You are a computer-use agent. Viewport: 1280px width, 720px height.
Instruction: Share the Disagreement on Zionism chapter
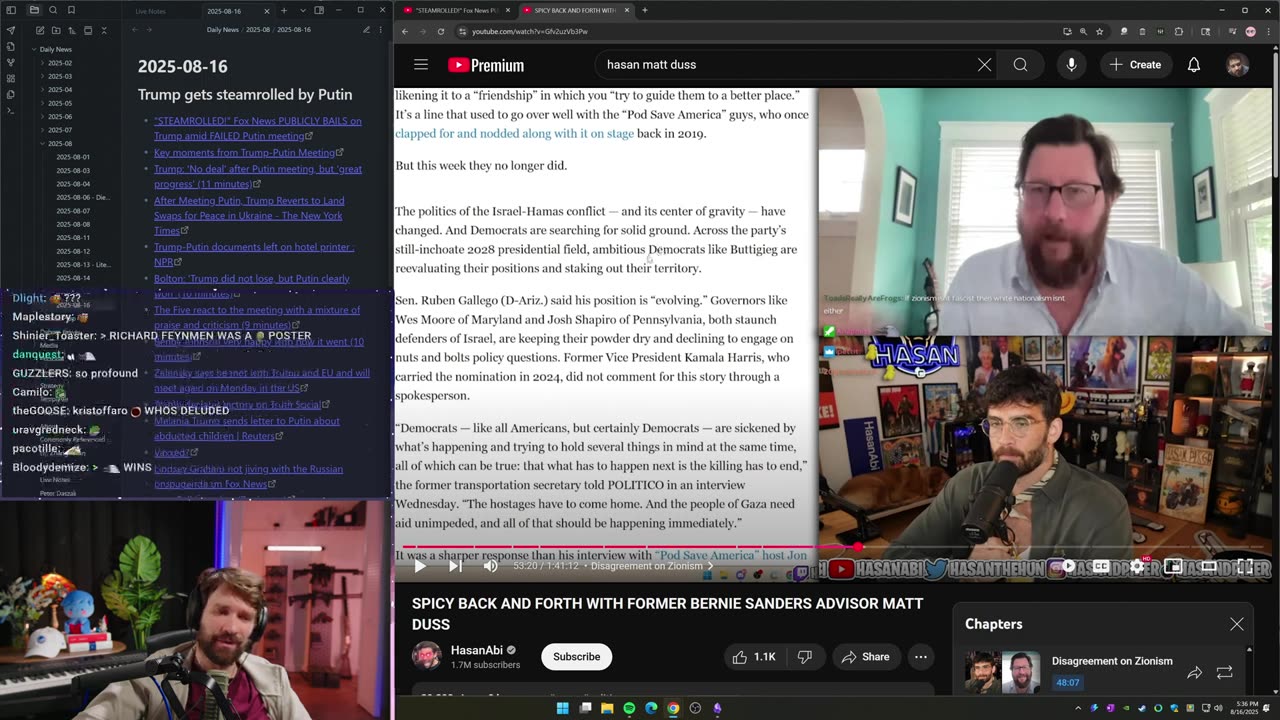1194,673
